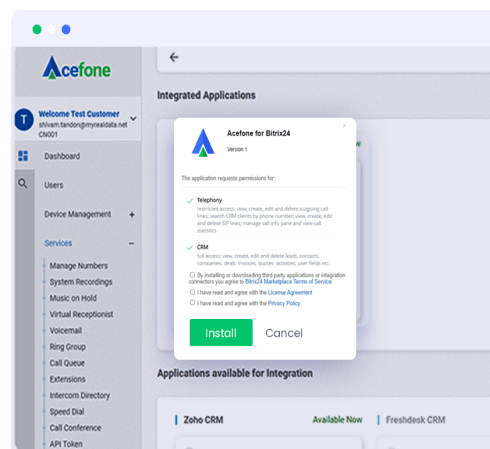The width and height of the screenshot is (490, 449).
Task: Open Call Conference
Action: point(75,428)
